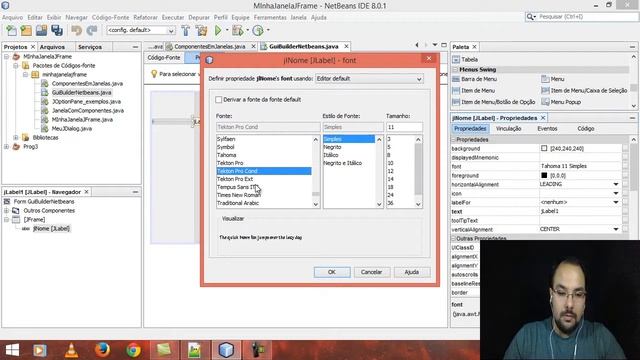Click Vinculação properties tab
Viewport: 640px width, 360px height.
point(509,129)
